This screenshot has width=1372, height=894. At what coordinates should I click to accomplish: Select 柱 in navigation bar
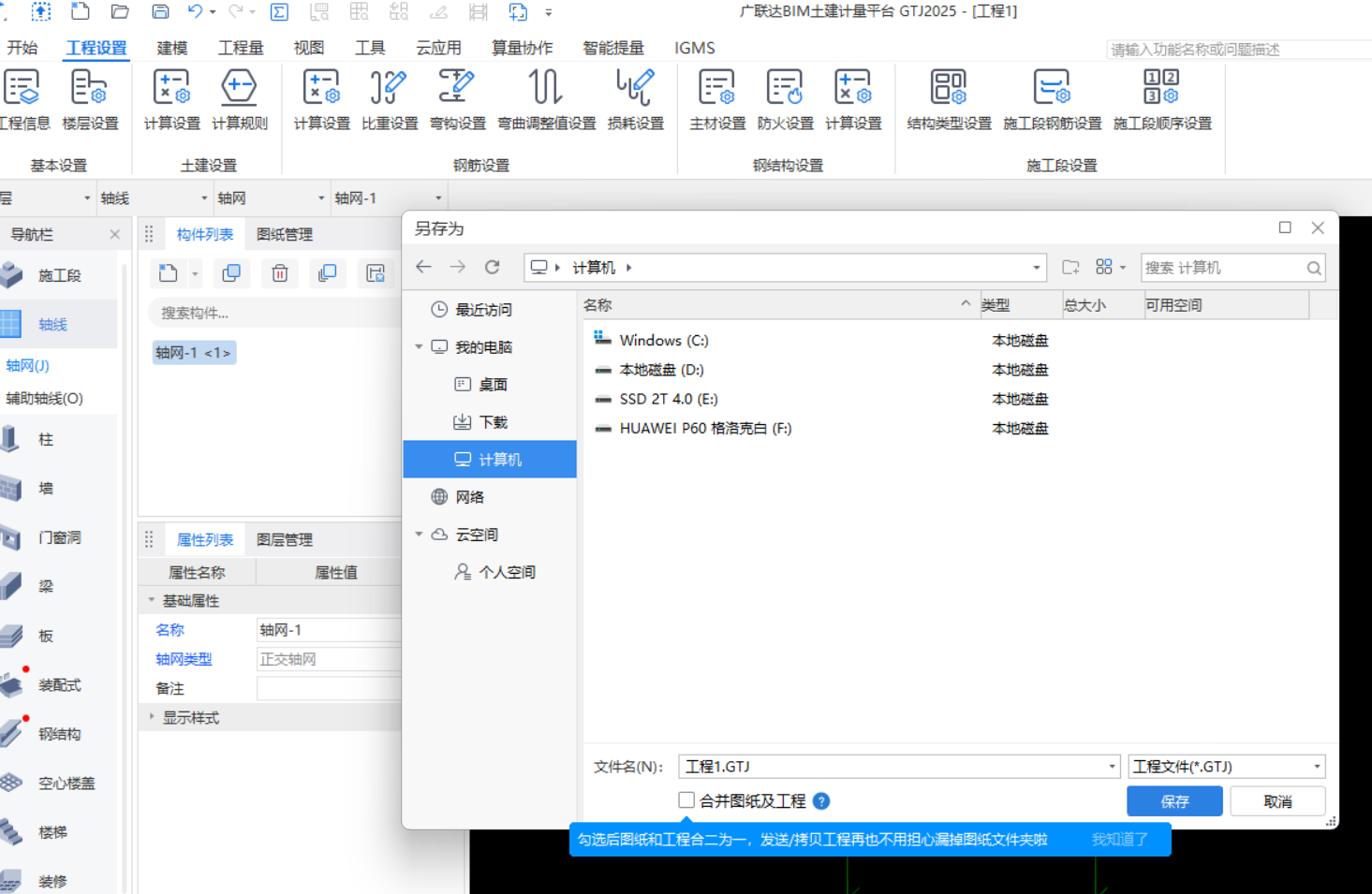[x=45, y=439]
